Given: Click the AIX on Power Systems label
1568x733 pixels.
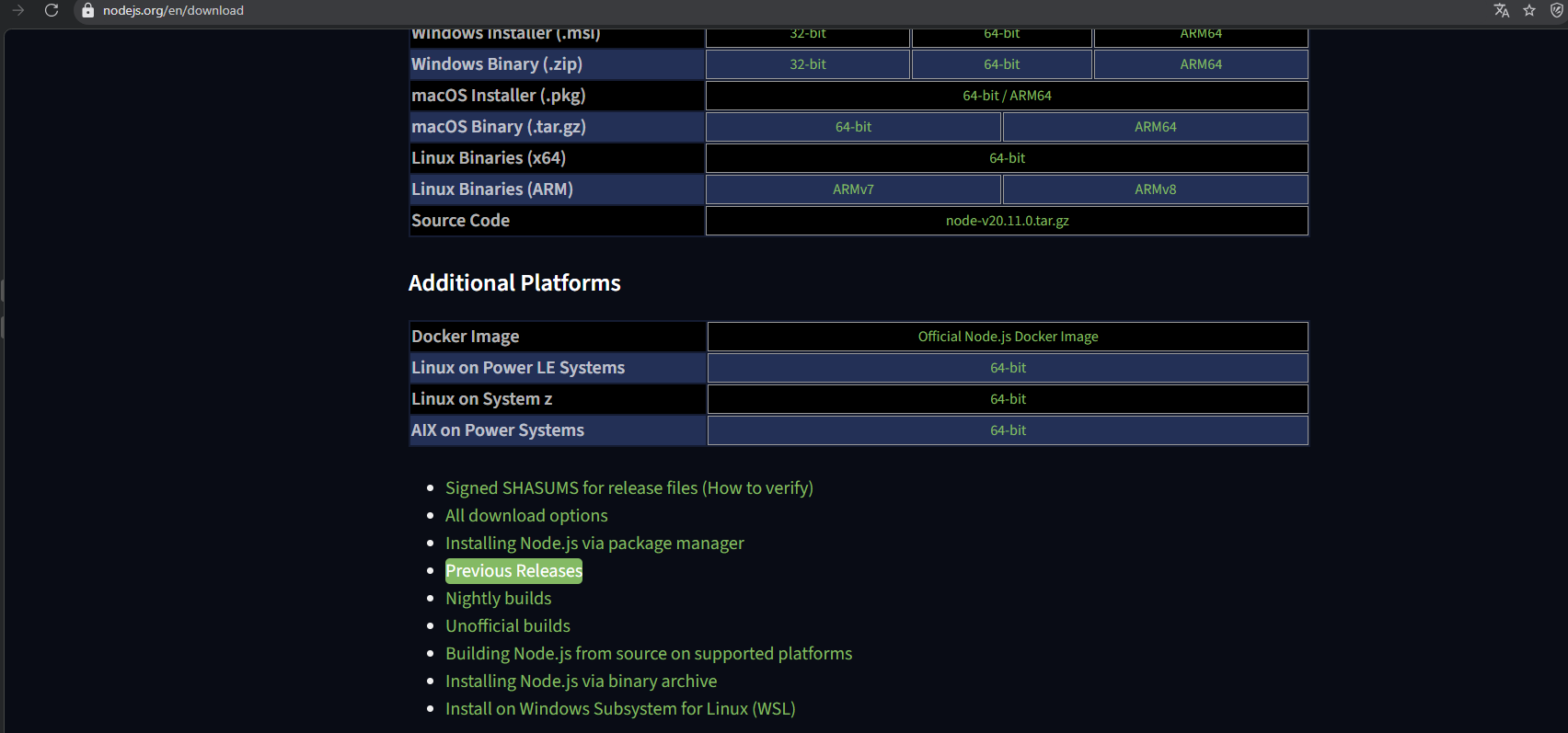Looking at the screenshot, I should [x=498, y=430].
